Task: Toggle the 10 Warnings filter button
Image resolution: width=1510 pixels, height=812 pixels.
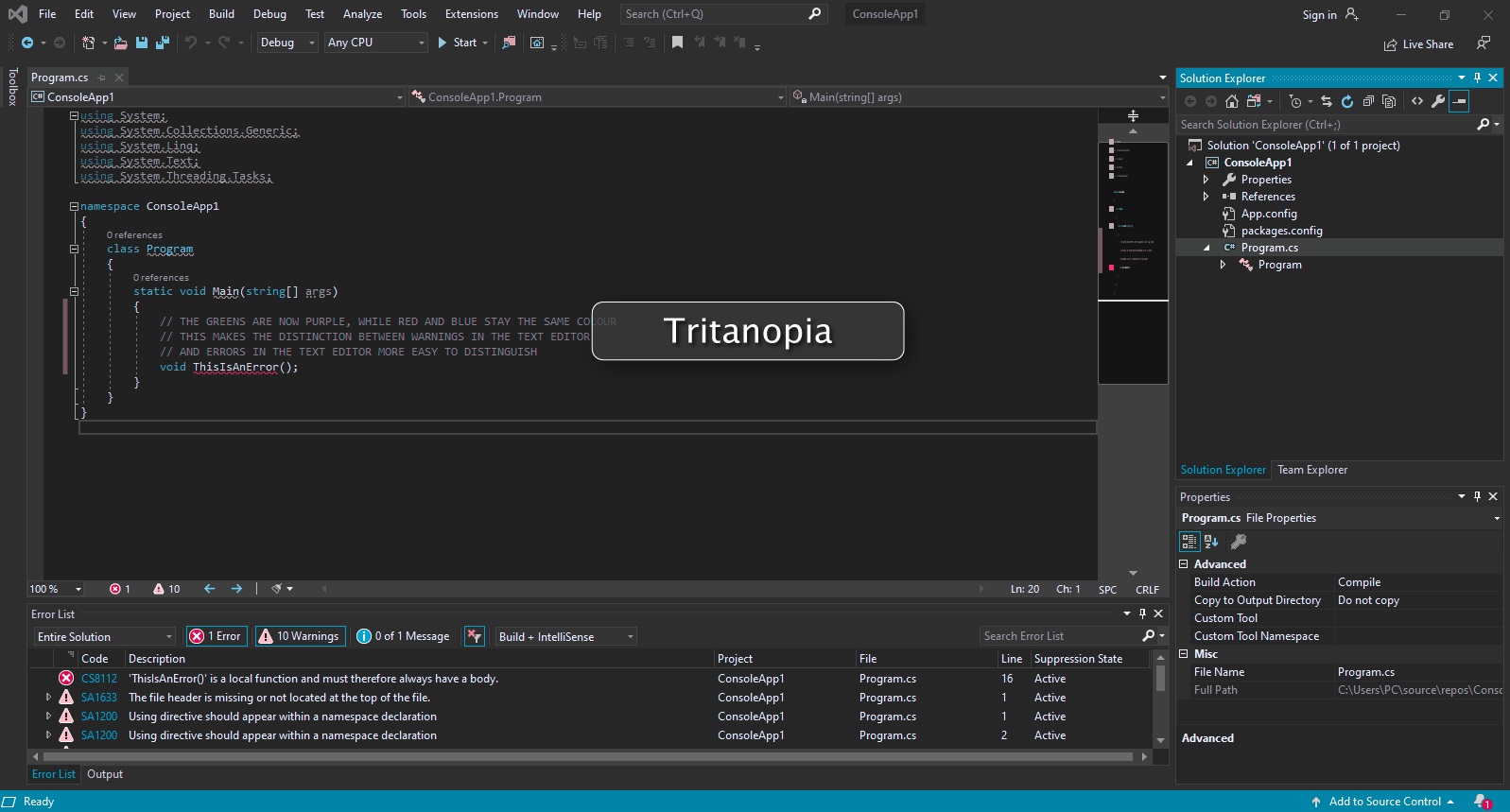Action: [x=300, y=636]
